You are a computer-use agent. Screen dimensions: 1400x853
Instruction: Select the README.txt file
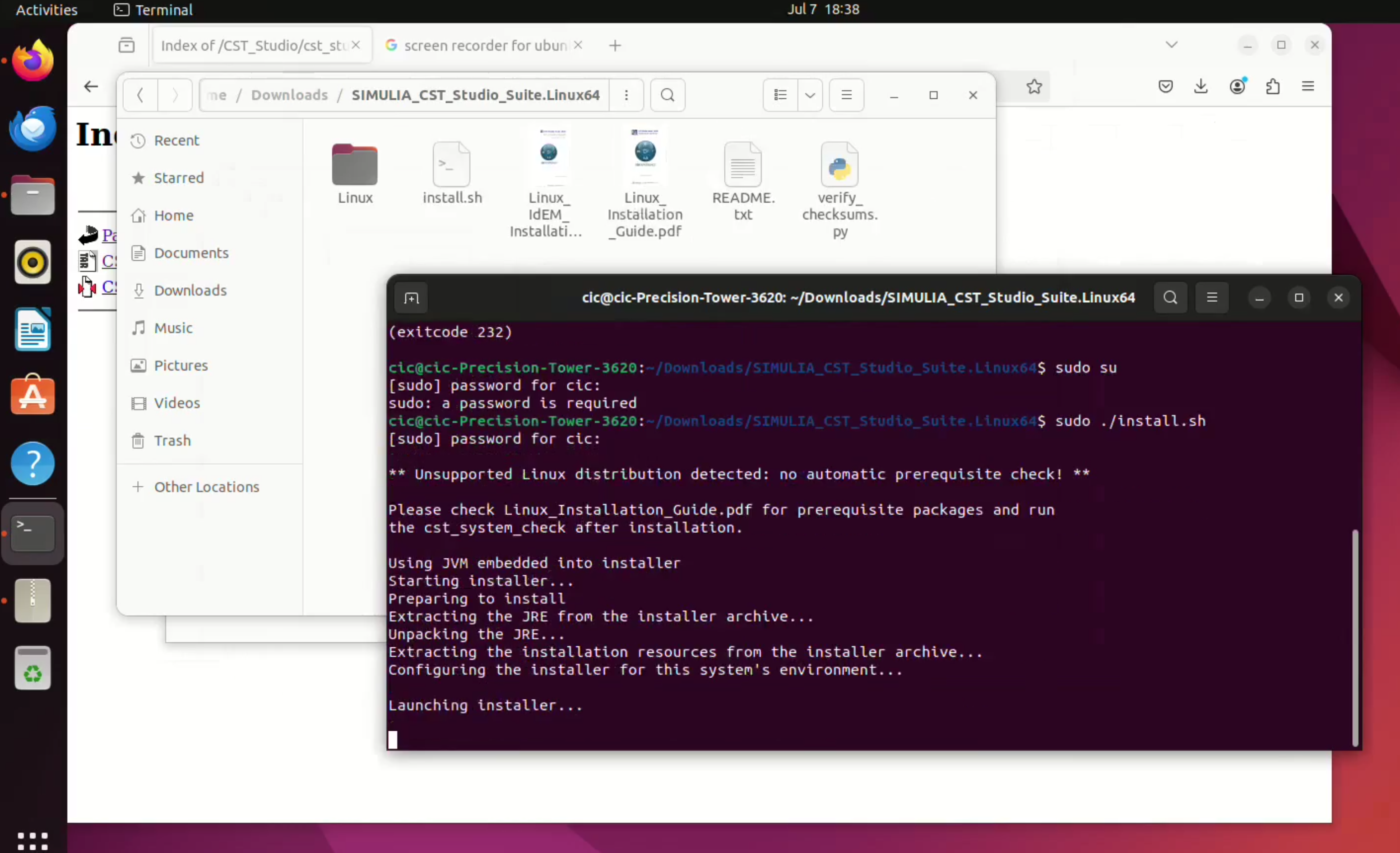(x=742, y=182)
